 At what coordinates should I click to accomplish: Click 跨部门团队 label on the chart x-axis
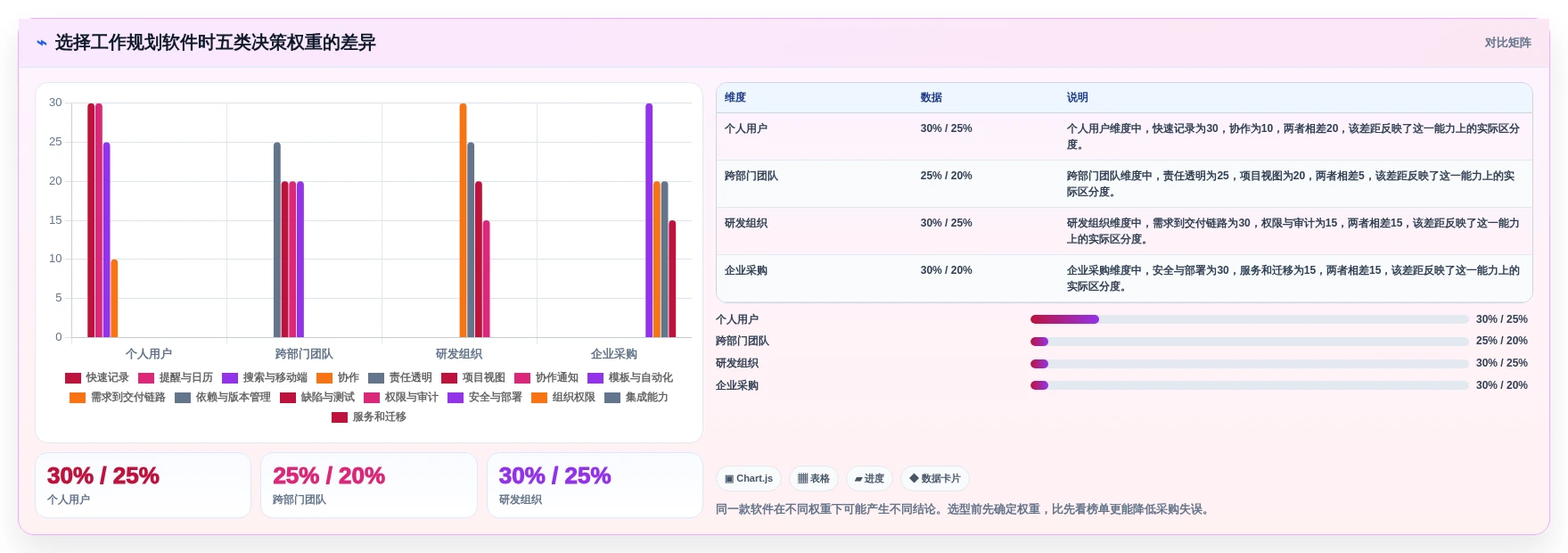(x=304, y=354)
